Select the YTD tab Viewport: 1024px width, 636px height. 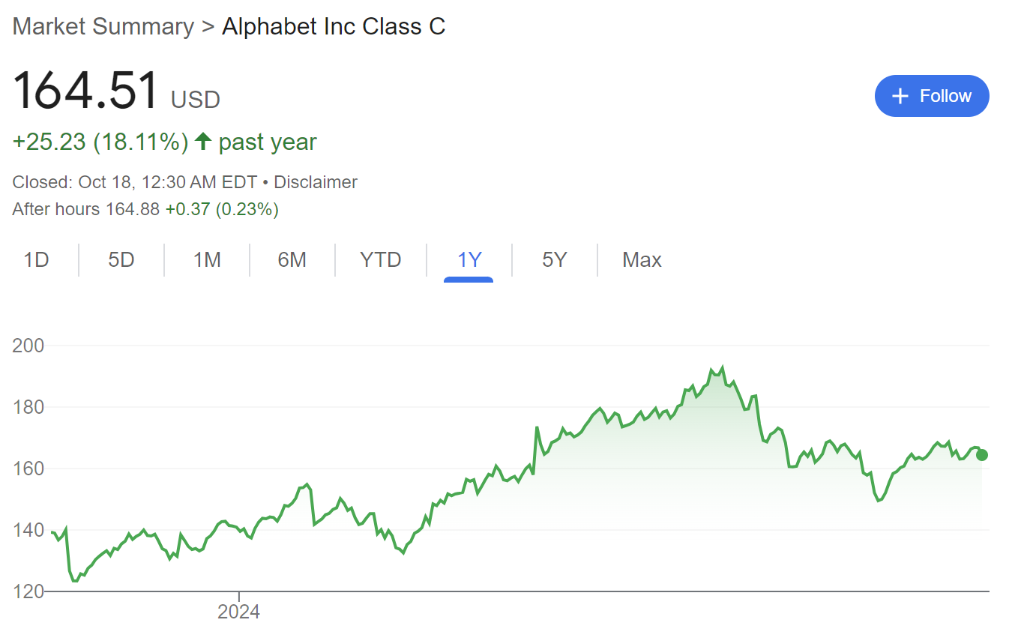pos(380,260)
